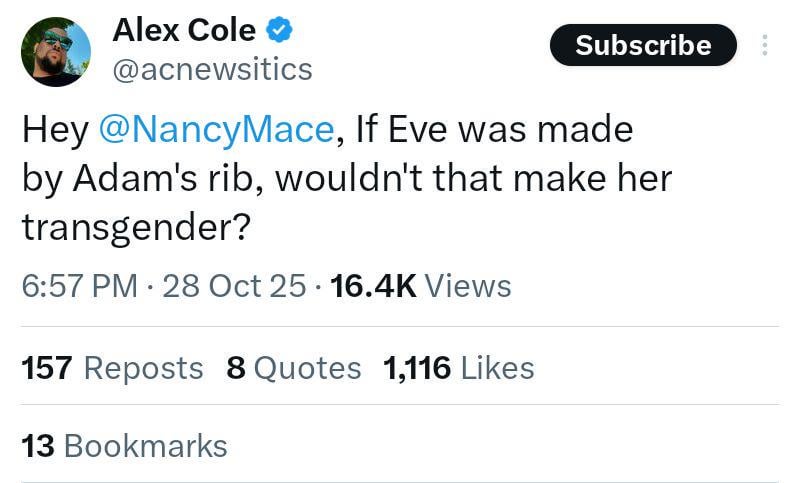Click the blue verified badge
Image resolution: width=800 pixels, height=483 pixels.
[279, 31]
